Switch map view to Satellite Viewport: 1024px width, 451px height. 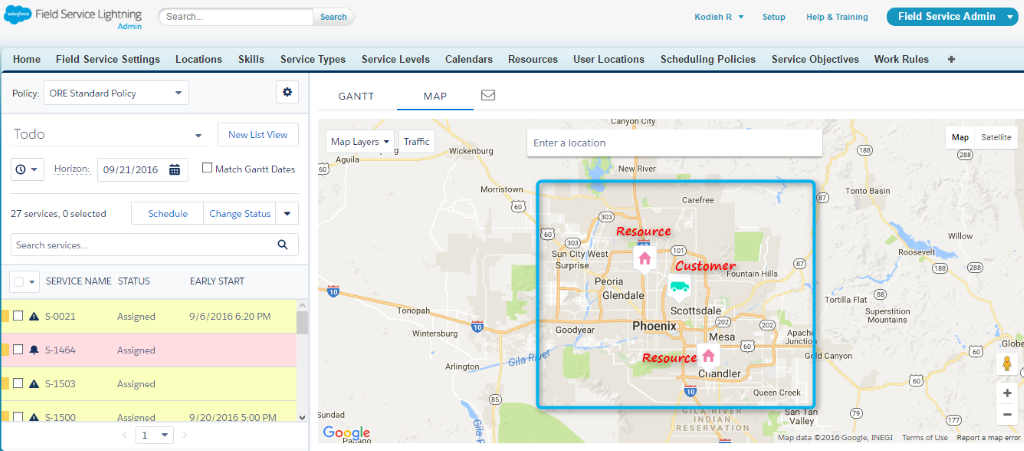(x=996, y=137)
